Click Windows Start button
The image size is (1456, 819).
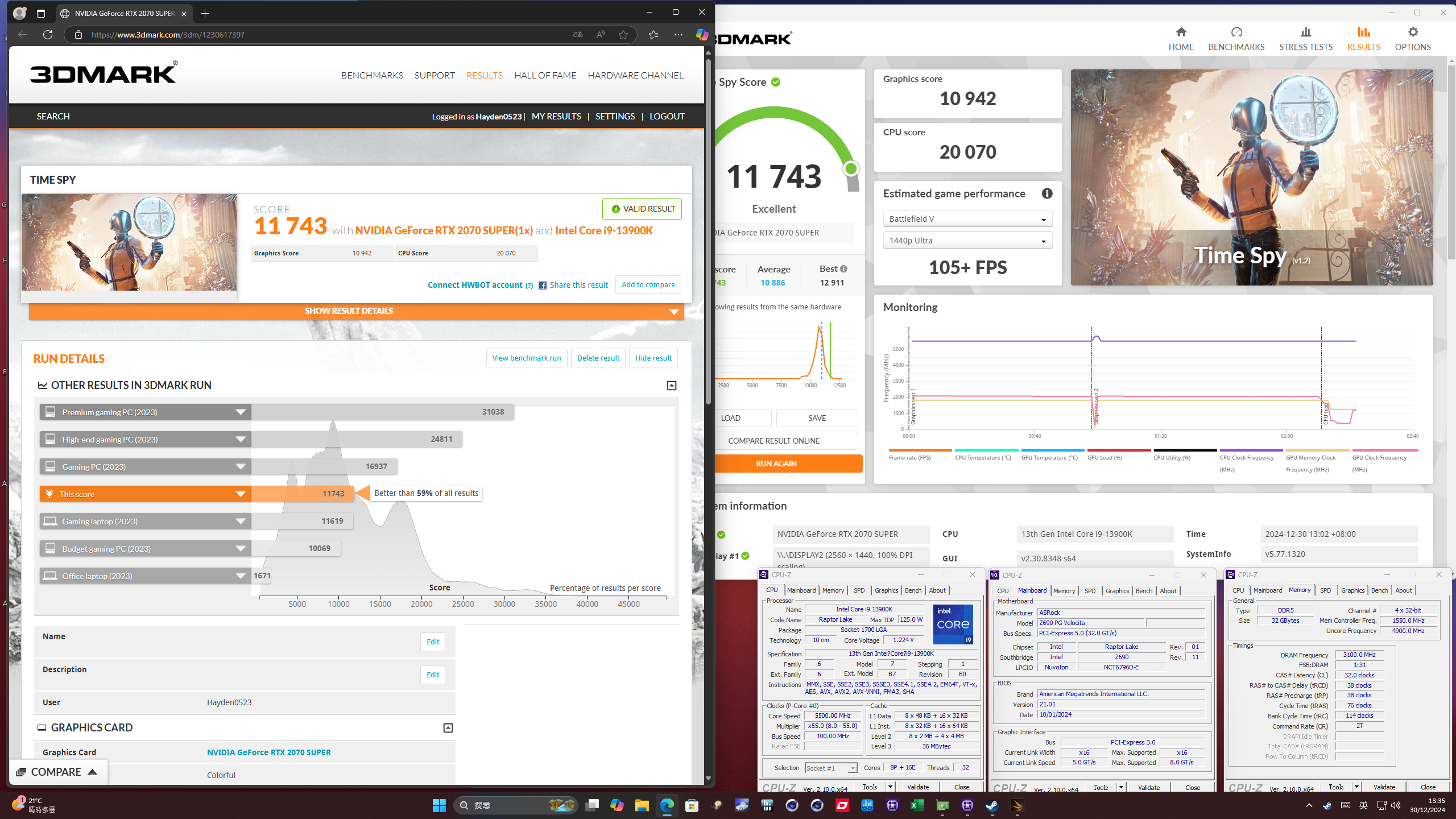(439, 805)
